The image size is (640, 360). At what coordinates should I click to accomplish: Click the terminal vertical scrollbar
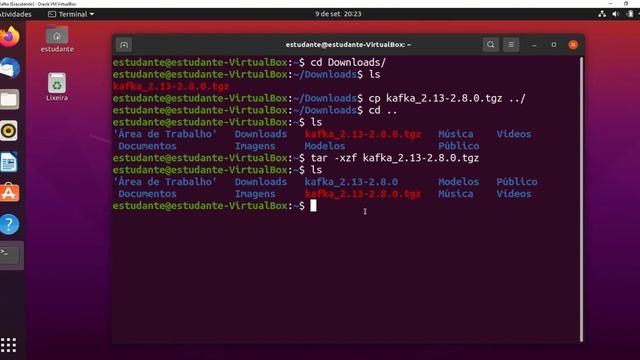pyautogui.click(x=581, y=199)
